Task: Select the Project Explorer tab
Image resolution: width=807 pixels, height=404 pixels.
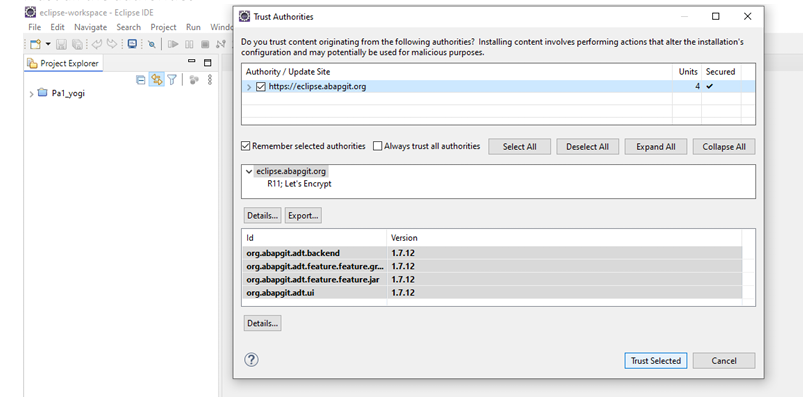Action: coord(63,63)
